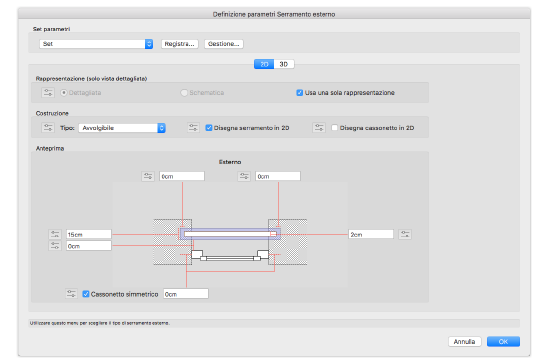Click settings icon beside 6cm field
The image size is (552, 364).
click(x=148, y=176)
